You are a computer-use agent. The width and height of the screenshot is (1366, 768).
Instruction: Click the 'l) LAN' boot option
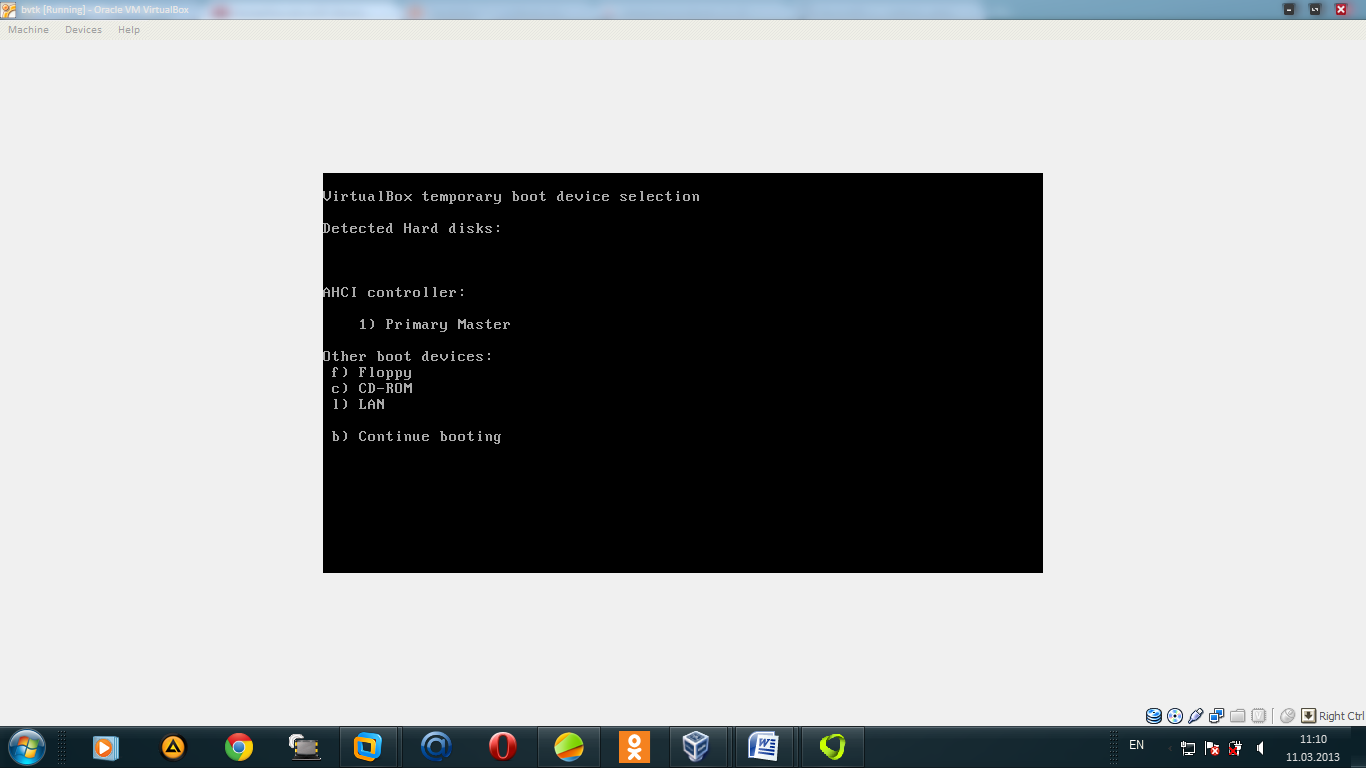[358, 404]
